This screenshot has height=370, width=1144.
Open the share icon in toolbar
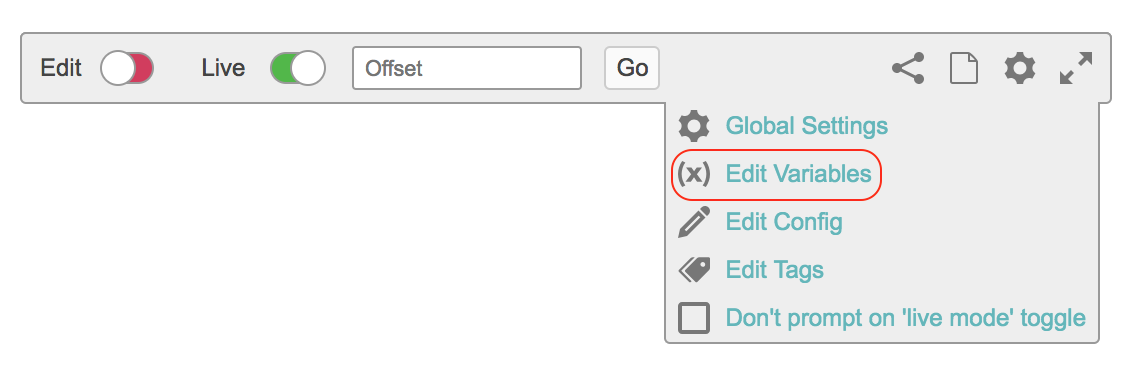[x=908, y=69]
